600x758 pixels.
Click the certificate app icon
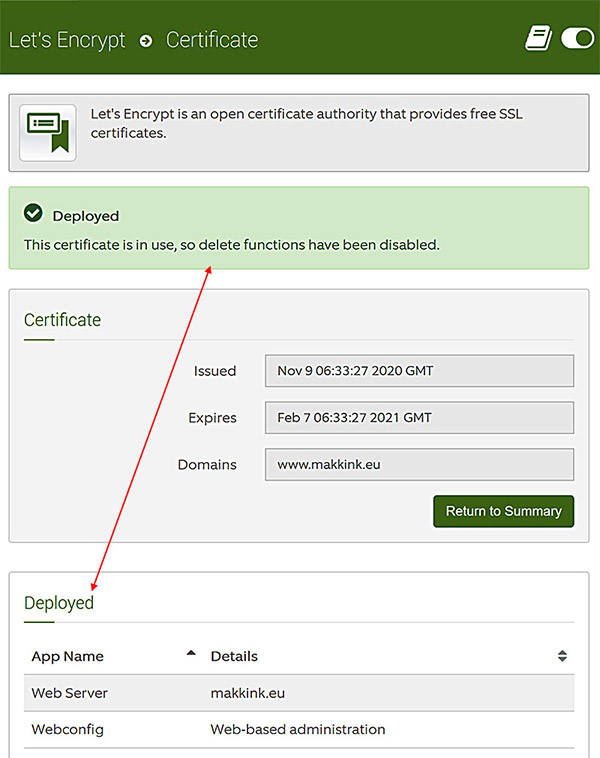click(48, 133)
